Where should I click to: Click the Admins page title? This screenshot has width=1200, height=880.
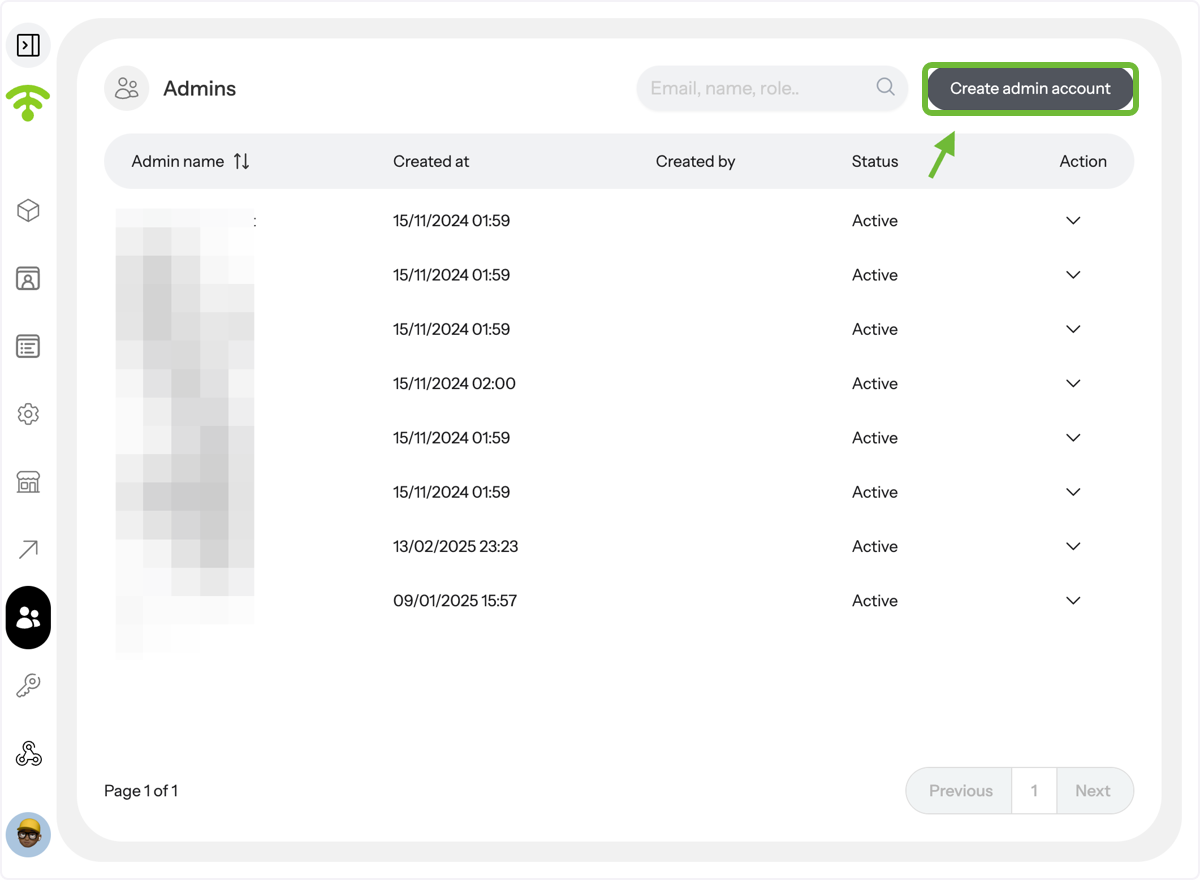tap(200, 88)
